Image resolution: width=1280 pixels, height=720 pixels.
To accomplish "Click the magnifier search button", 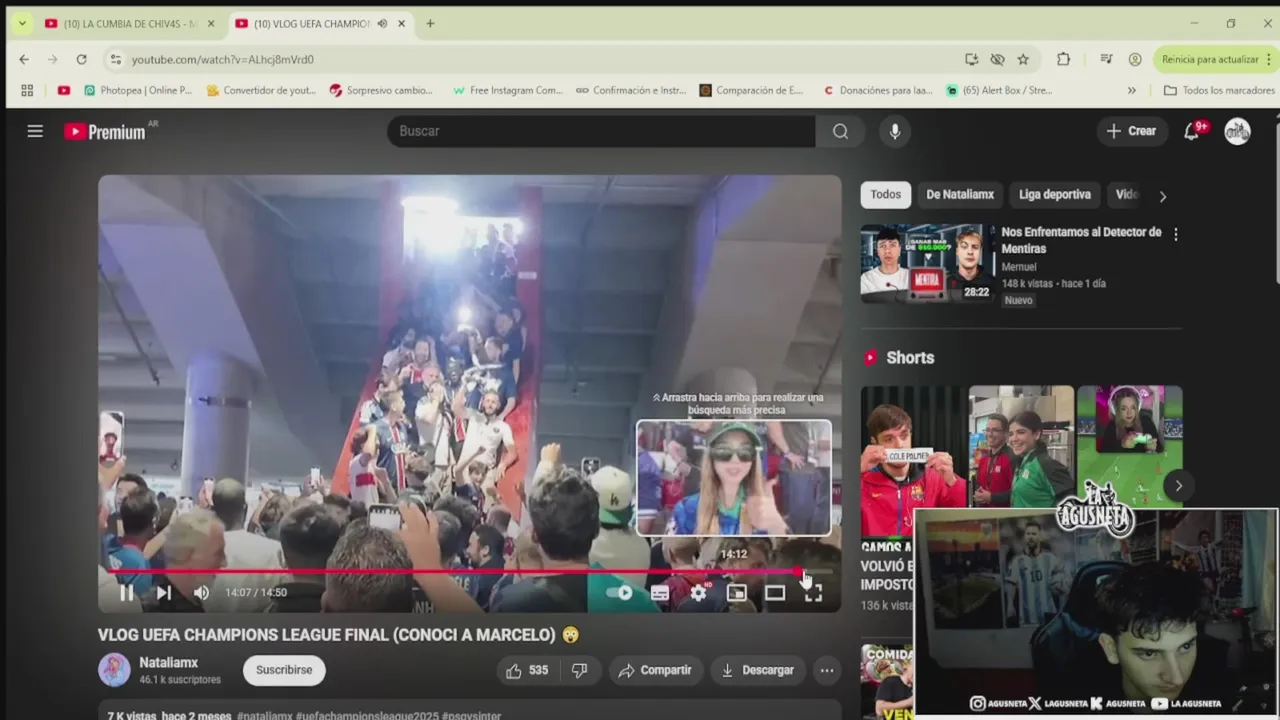I will click(x=840, y=131).
